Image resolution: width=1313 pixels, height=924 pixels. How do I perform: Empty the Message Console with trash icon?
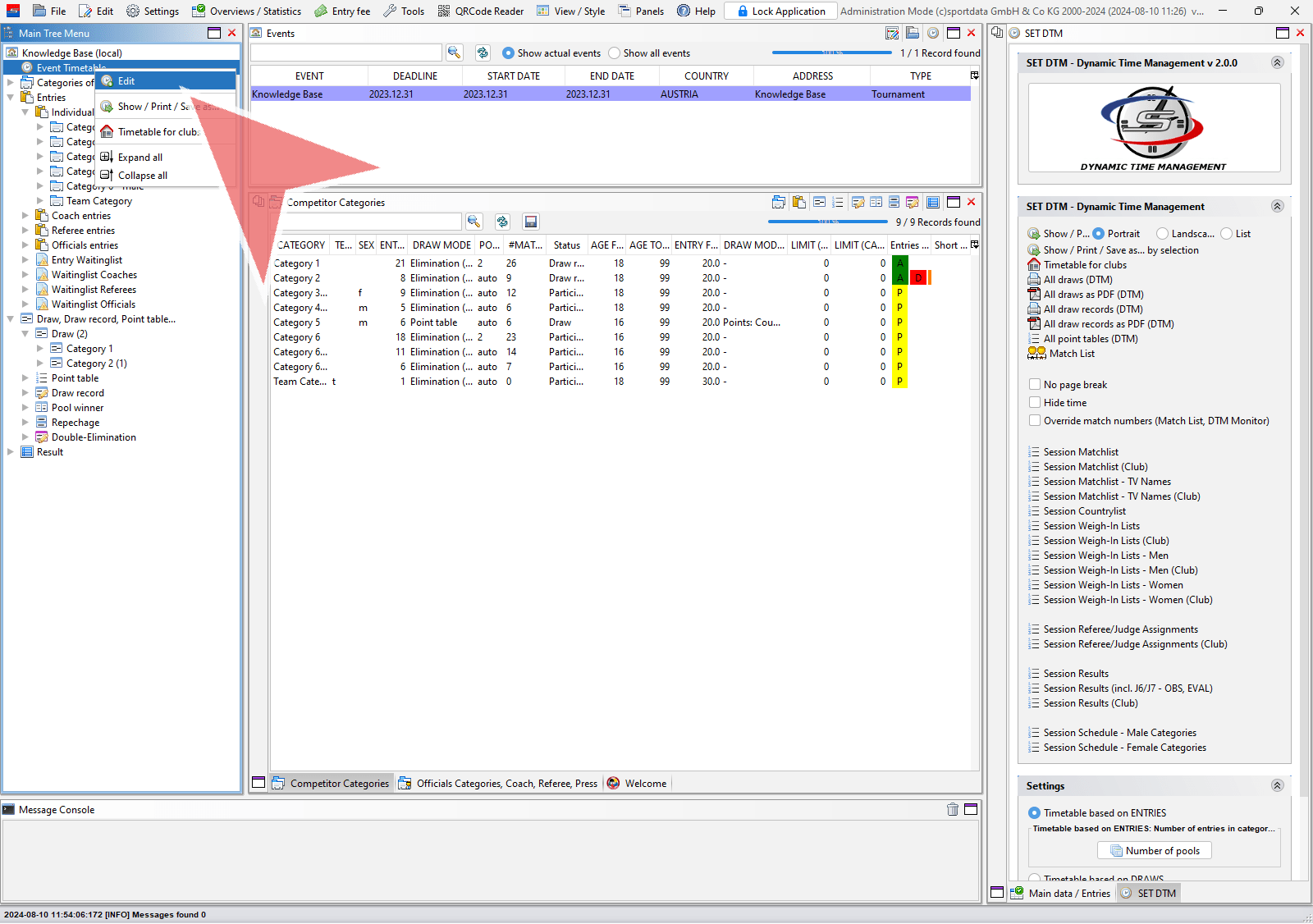click(952, 809)
